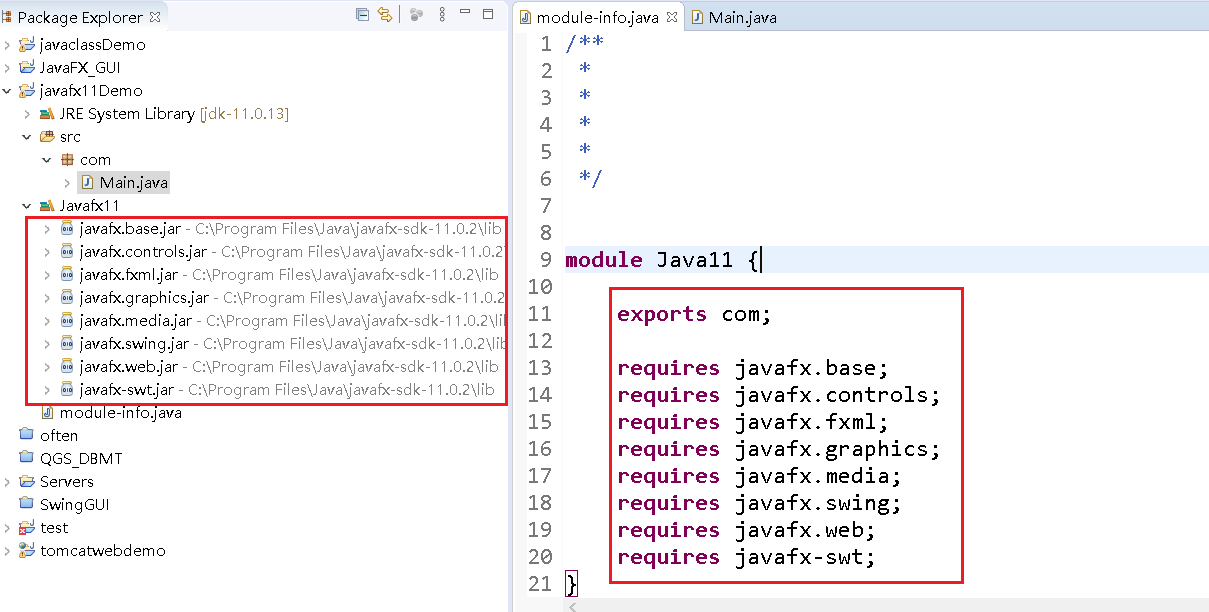The height and width of the screenshot is (612, 1209).
Task: Select the Package Explorer tab
Action: (x=75, y=16)
